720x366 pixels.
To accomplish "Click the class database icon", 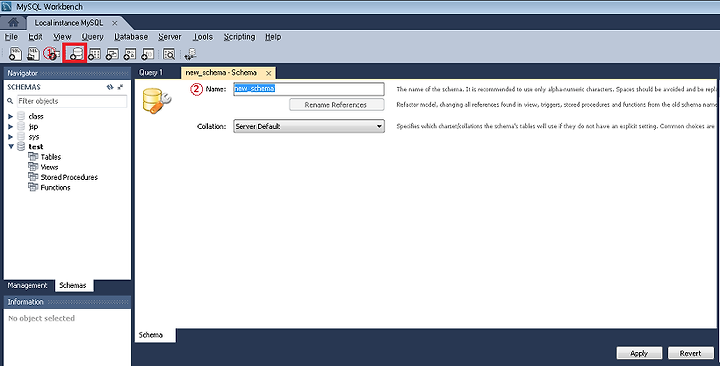I will point(21,116).
